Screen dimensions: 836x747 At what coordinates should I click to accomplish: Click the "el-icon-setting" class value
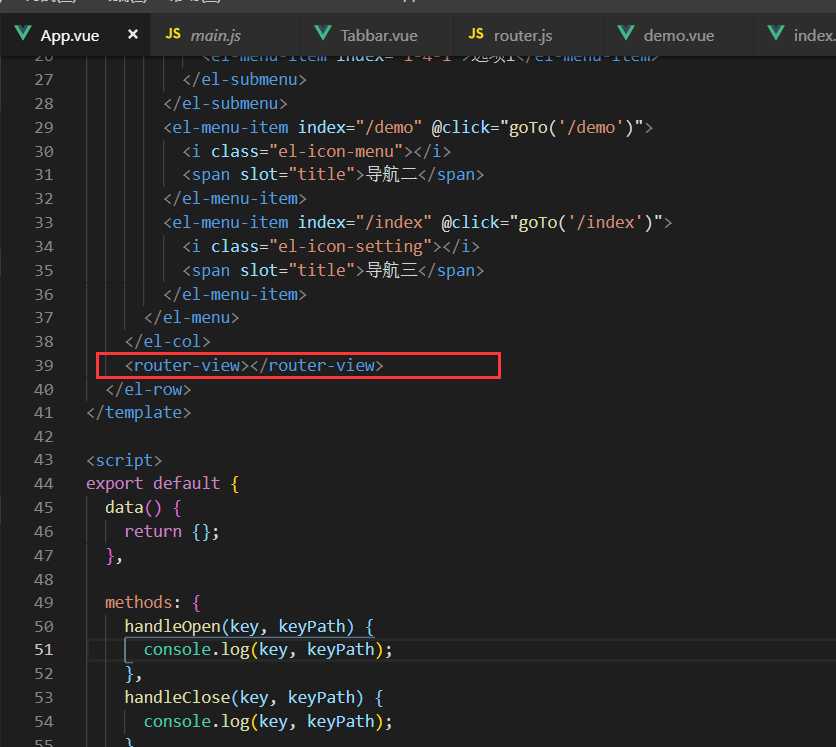point(350,247)
